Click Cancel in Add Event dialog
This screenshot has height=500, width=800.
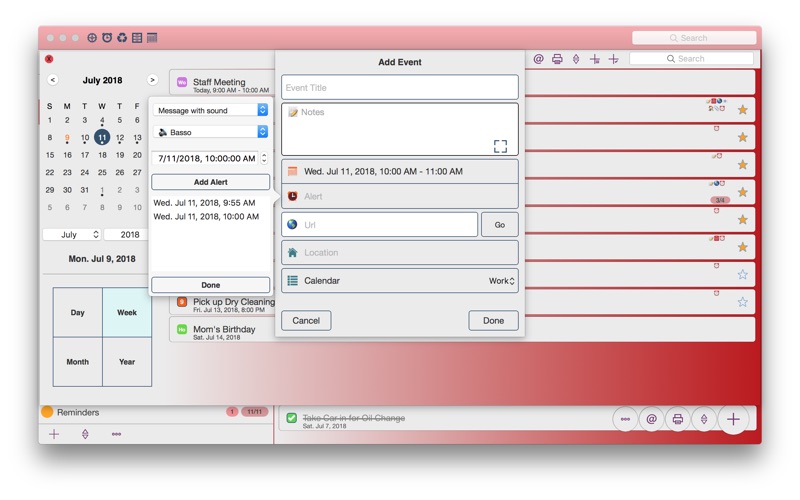[306, 321]
